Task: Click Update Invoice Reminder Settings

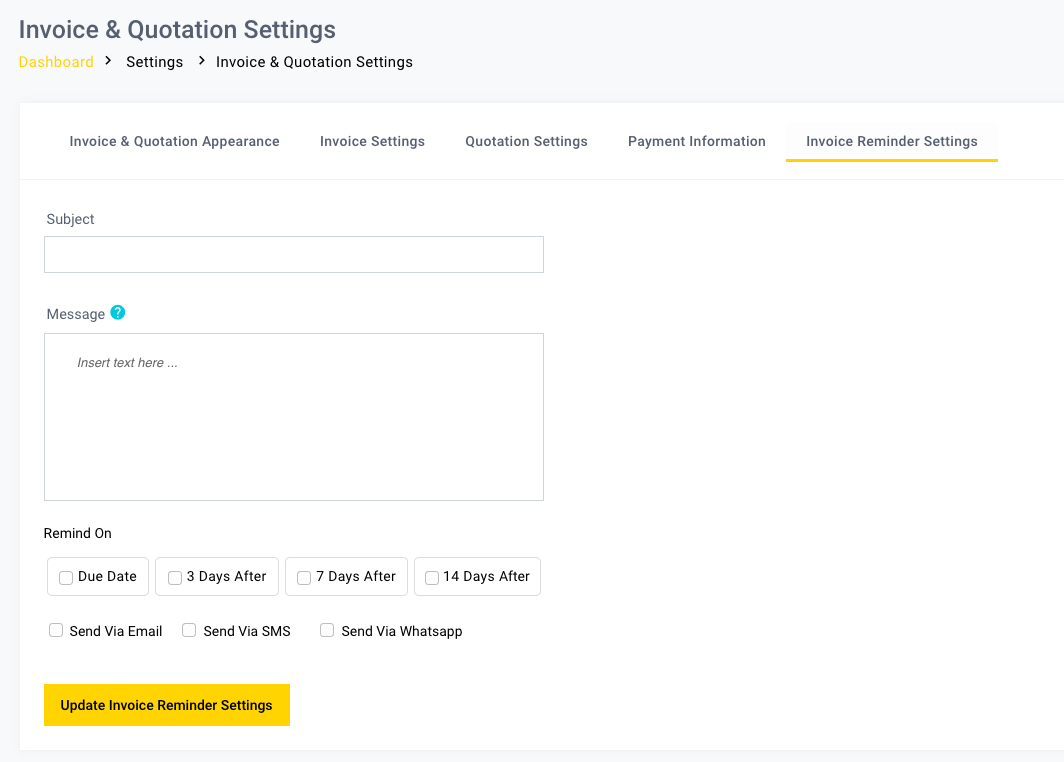Action: coord(166,704)
